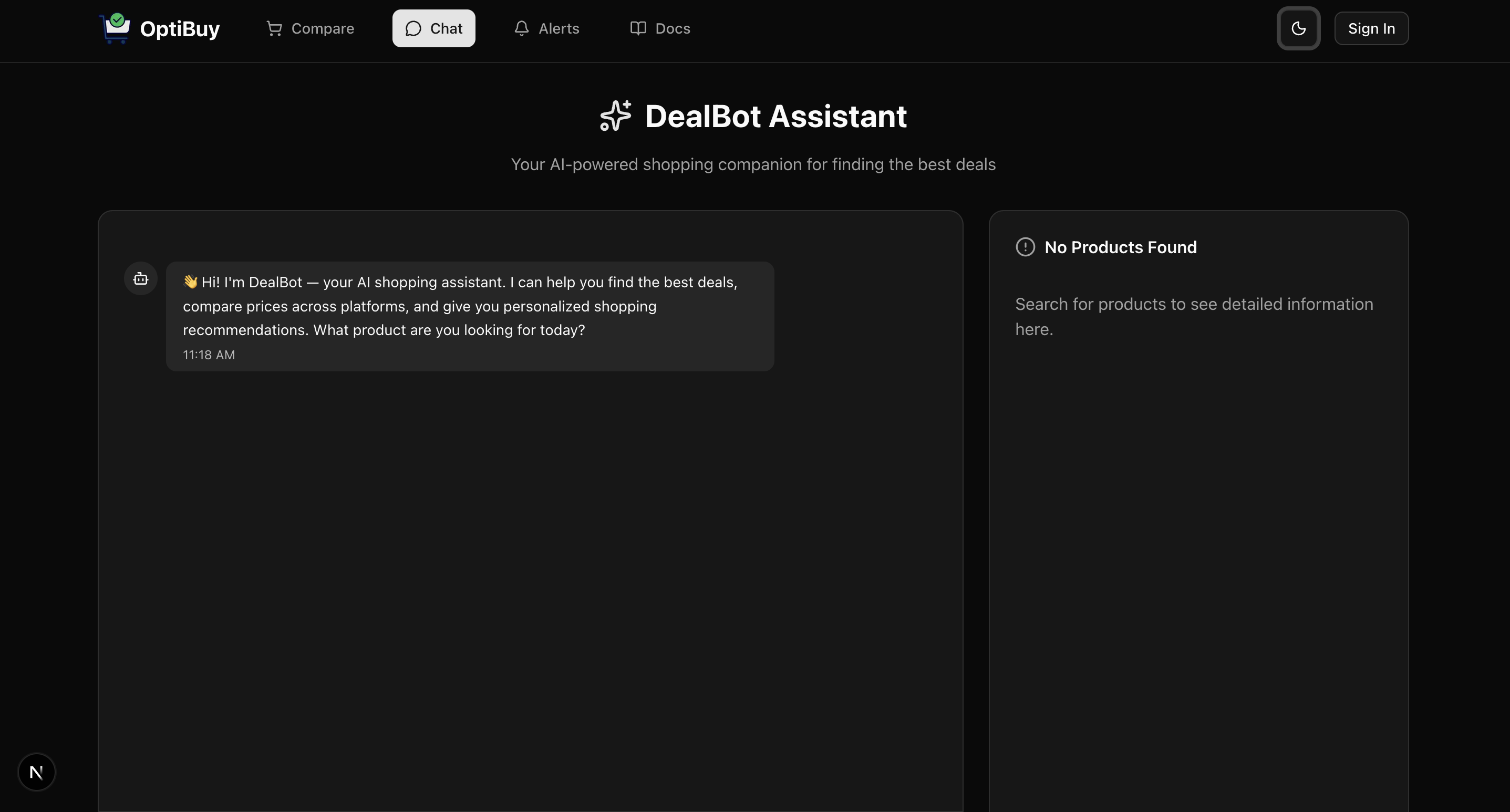Click the No Products Found alert icon

click(x=1025, y=247)
